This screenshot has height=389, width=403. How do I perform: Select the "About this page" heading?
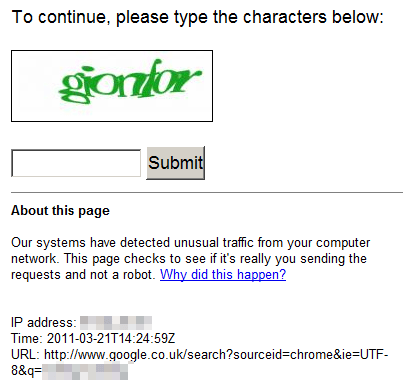click(60, 211)
